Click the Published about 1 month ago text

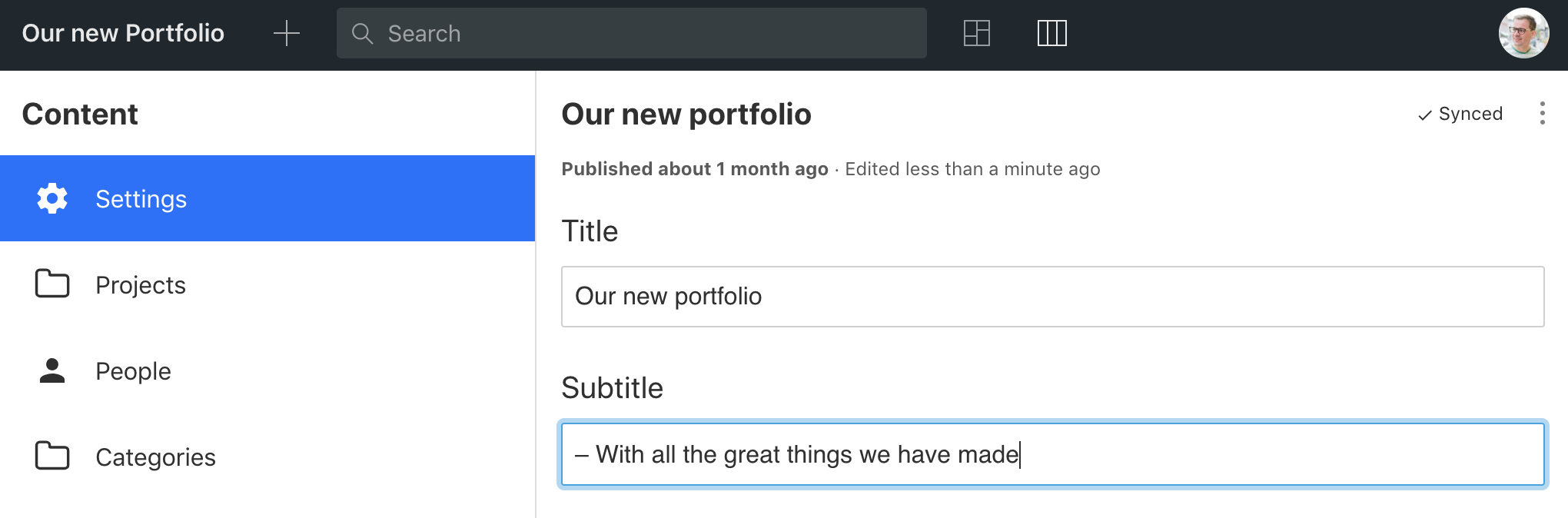693,169
